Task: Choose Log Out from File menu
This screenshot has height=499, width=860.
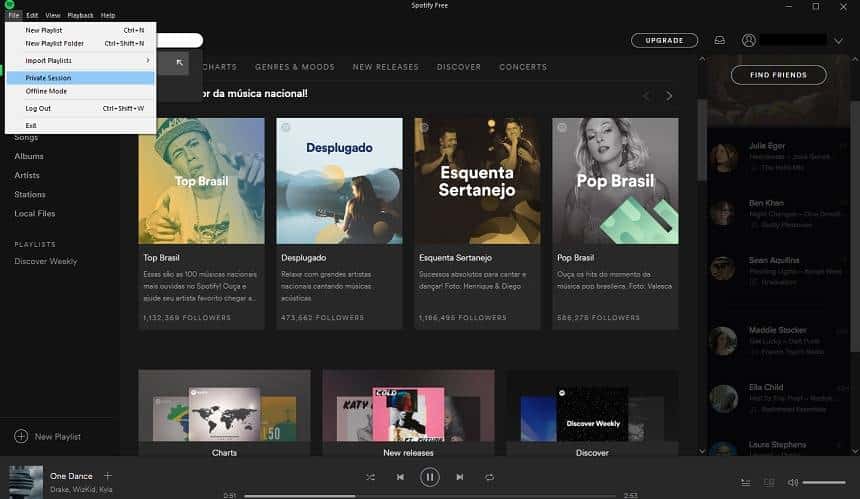Action: pyautogui.click(x=81, y=108)
